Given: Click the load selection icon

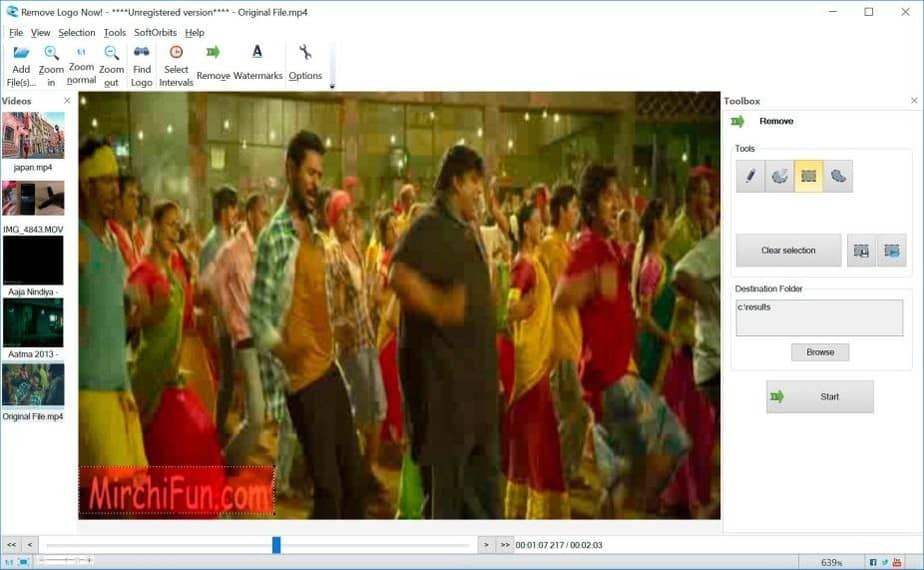Looking at the screenshot, I should point(892,251).
